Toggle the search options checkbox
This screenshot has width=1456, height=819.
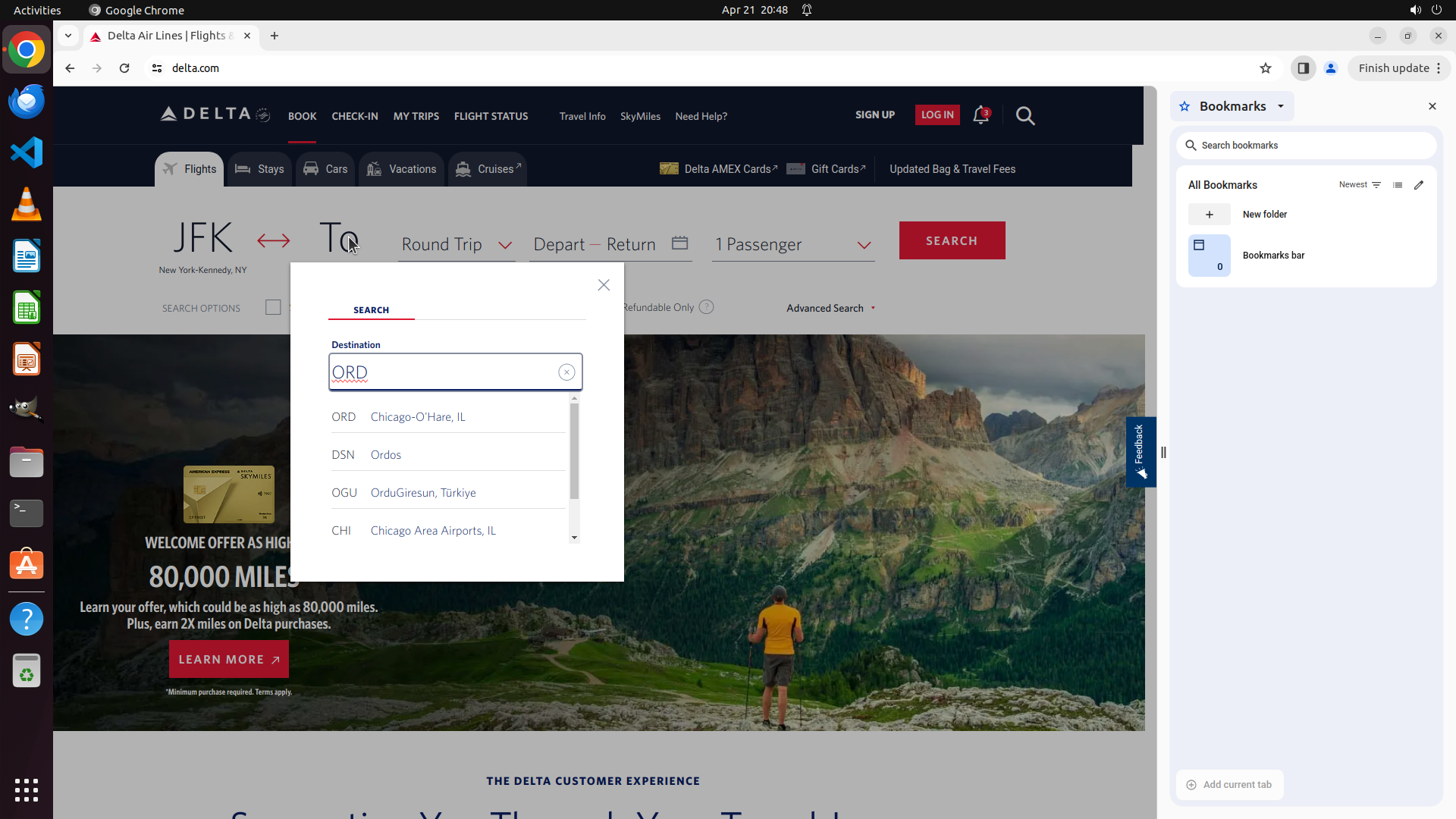pyautogui.click(x=273, y=307)
